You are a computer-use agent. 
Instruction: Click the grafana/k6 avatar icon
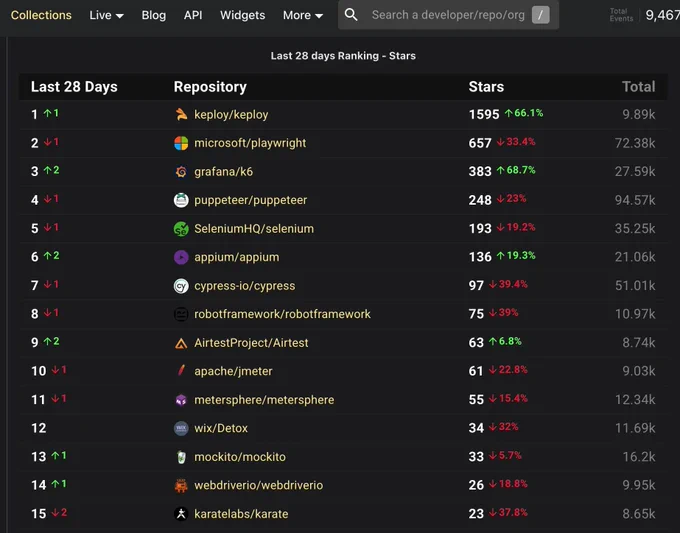tap(181, 172)
